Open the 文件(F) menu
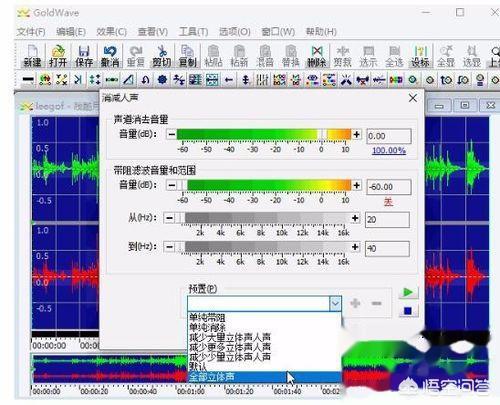500x405 pixels. click(x=31, y=32)
